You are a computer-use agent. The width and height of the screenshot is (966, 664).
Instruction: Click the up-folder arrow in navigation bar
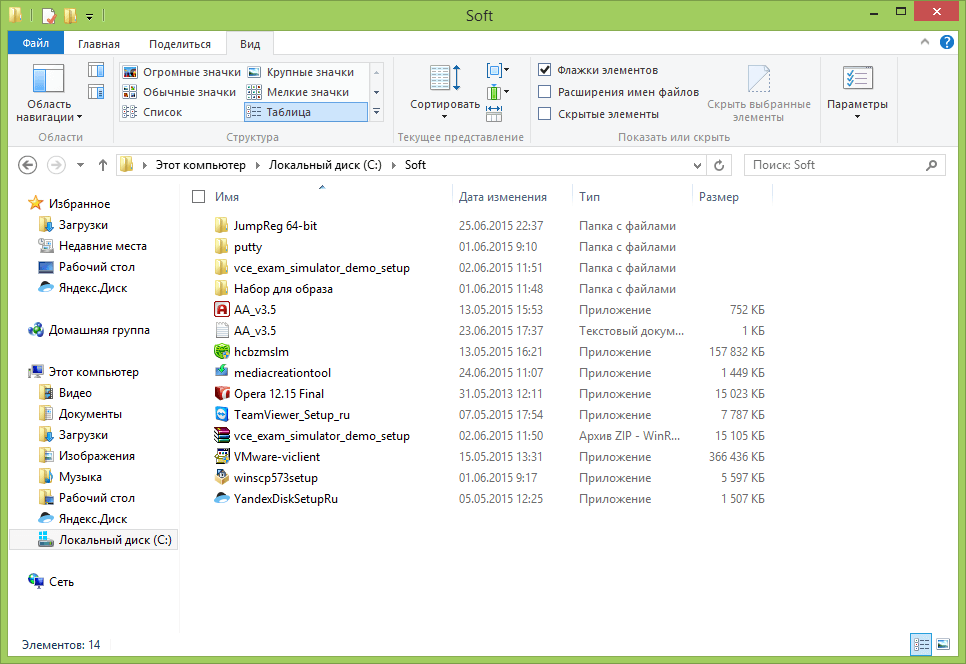pyautogui.click(x=102, y=165)
